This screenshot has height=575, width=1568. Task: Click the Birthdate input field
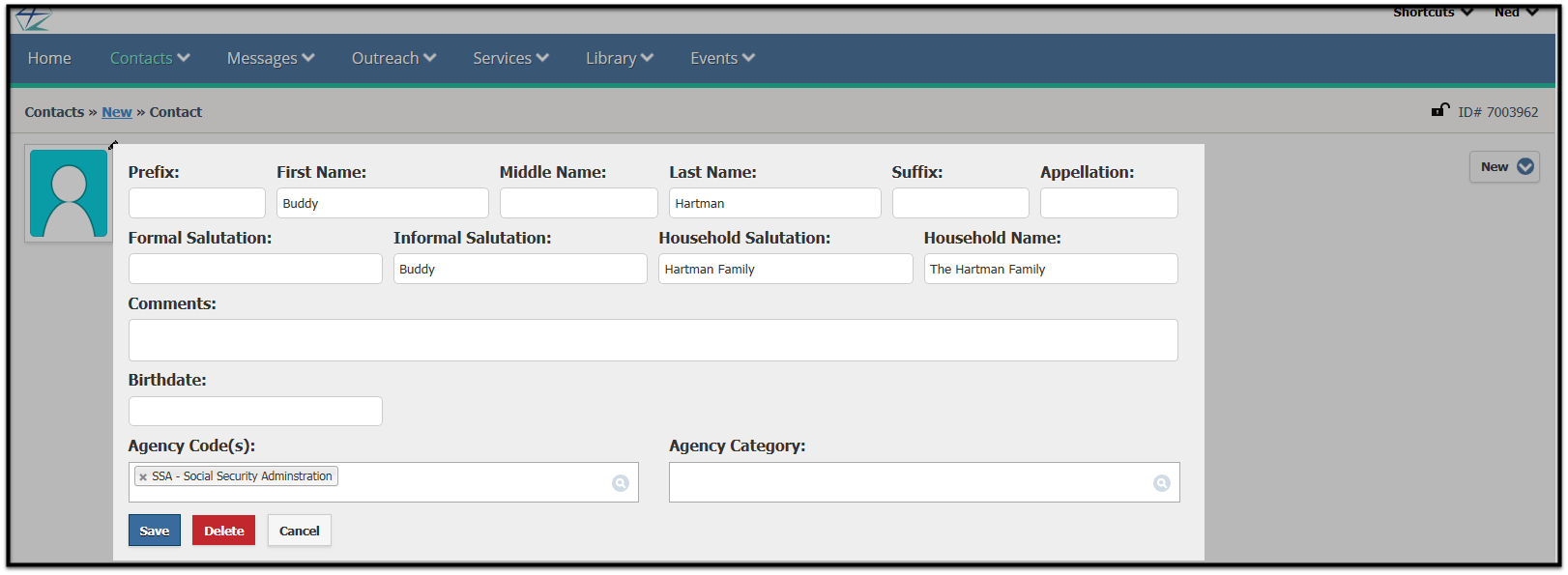coord(255,411)
